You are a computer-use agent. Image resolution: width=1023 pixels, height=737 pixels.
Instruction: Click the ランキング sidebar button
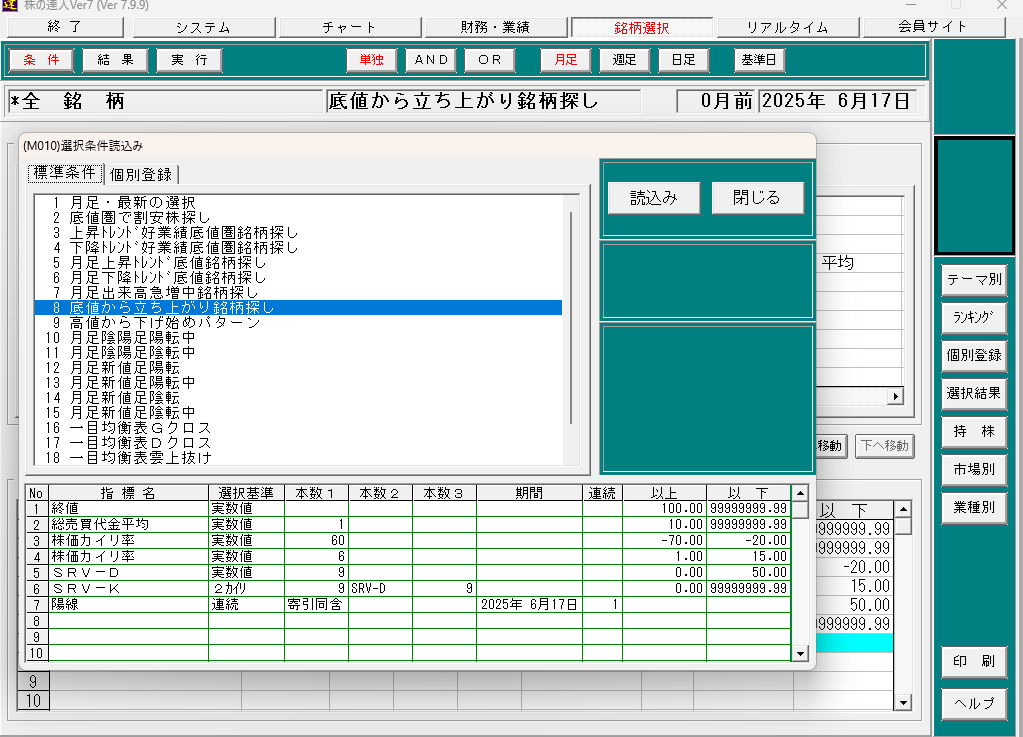point(974,318)
